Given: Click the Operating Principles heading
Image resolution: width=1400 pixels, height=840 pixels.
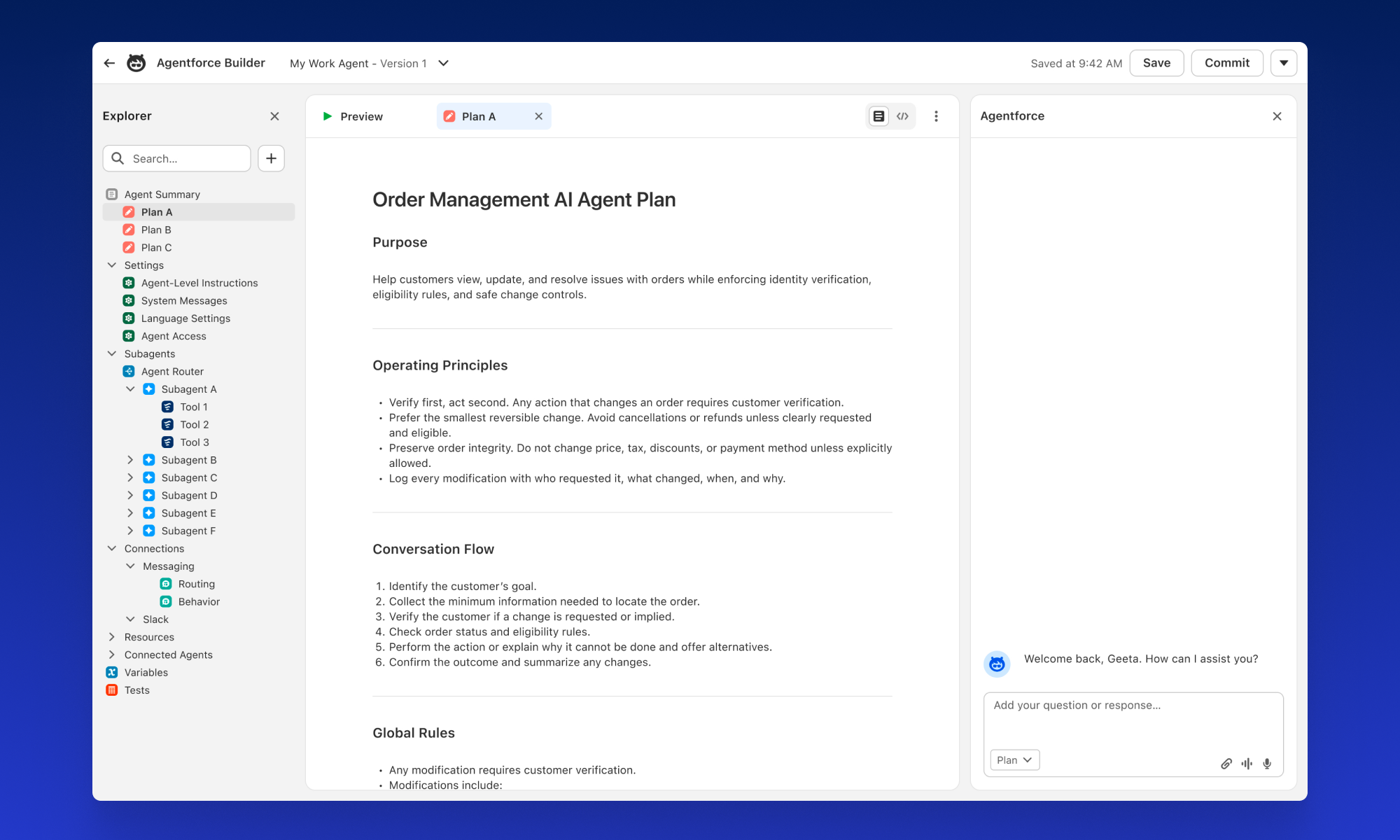Looking at the screenshot, I should coord(440,365).
